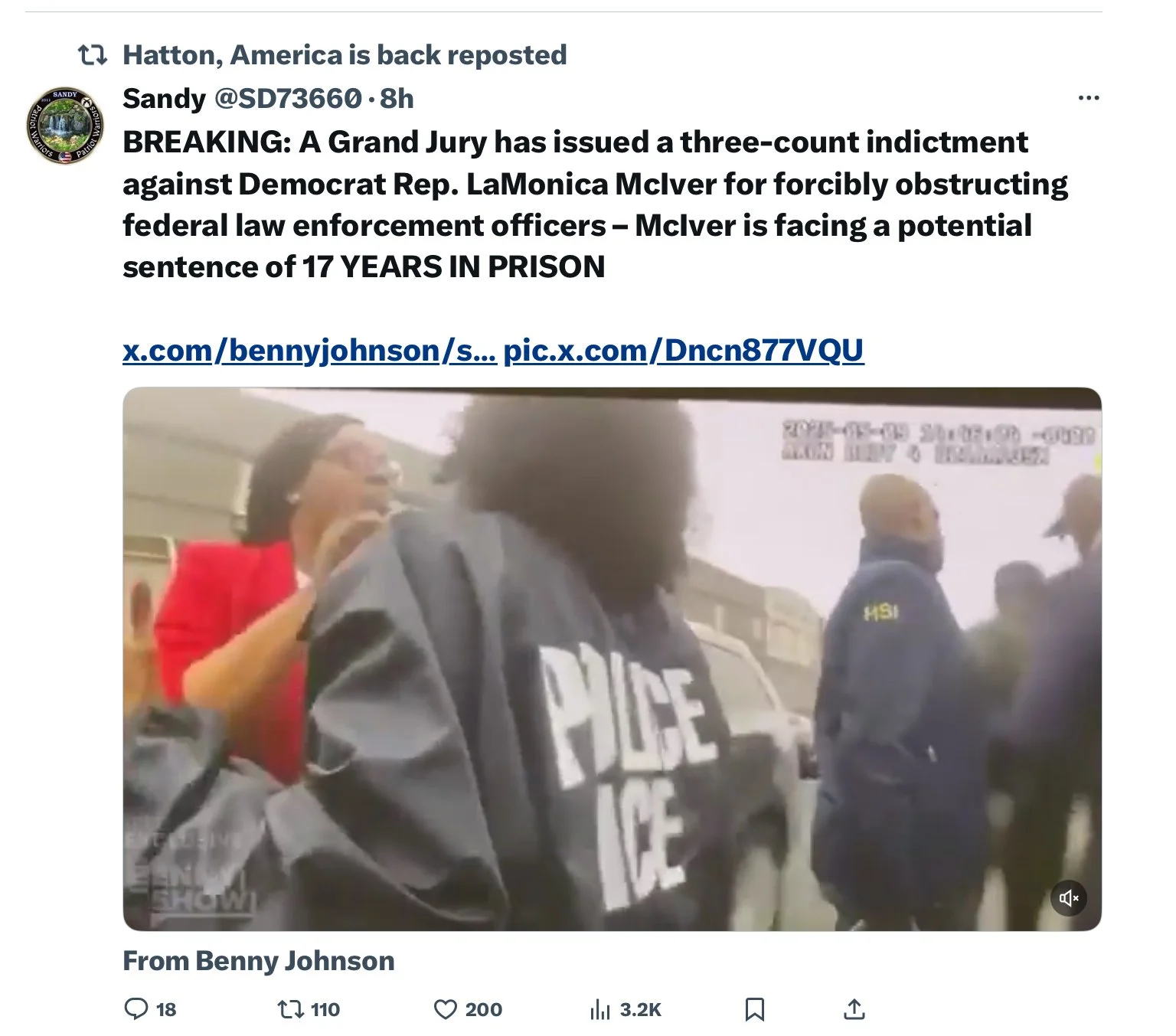Click the Sandy display name
This screenshot has height=1036, width=1176.
click(164, 98)
